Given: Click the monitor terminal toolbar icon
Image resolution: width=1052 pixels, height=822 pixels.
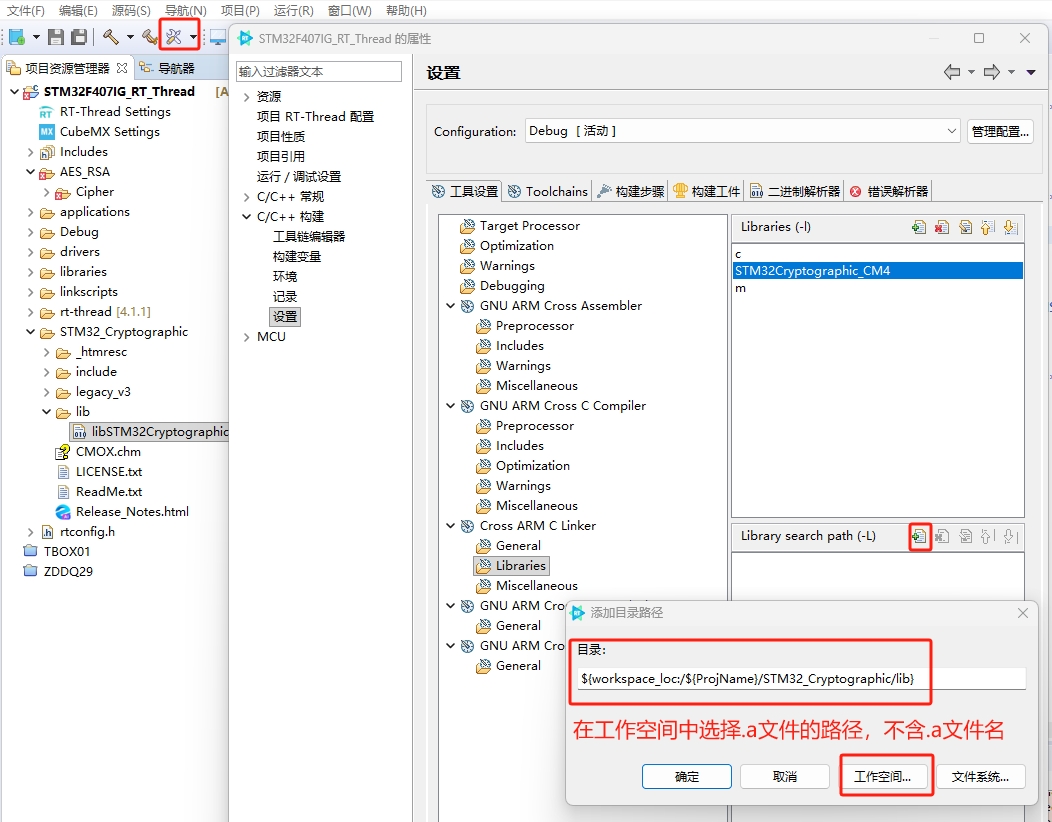Looking at the screenshot, I should (x=218, y=37).
